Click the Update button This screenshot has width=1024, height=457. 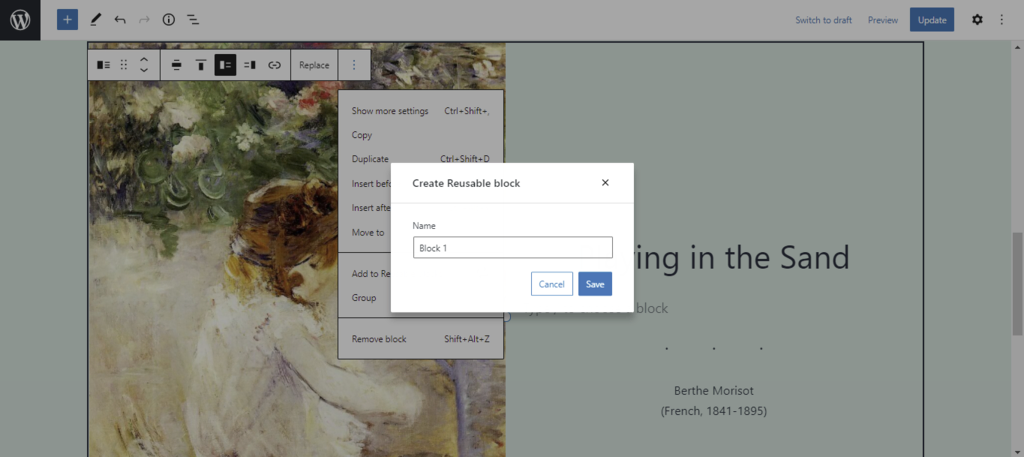coord(932,20)
